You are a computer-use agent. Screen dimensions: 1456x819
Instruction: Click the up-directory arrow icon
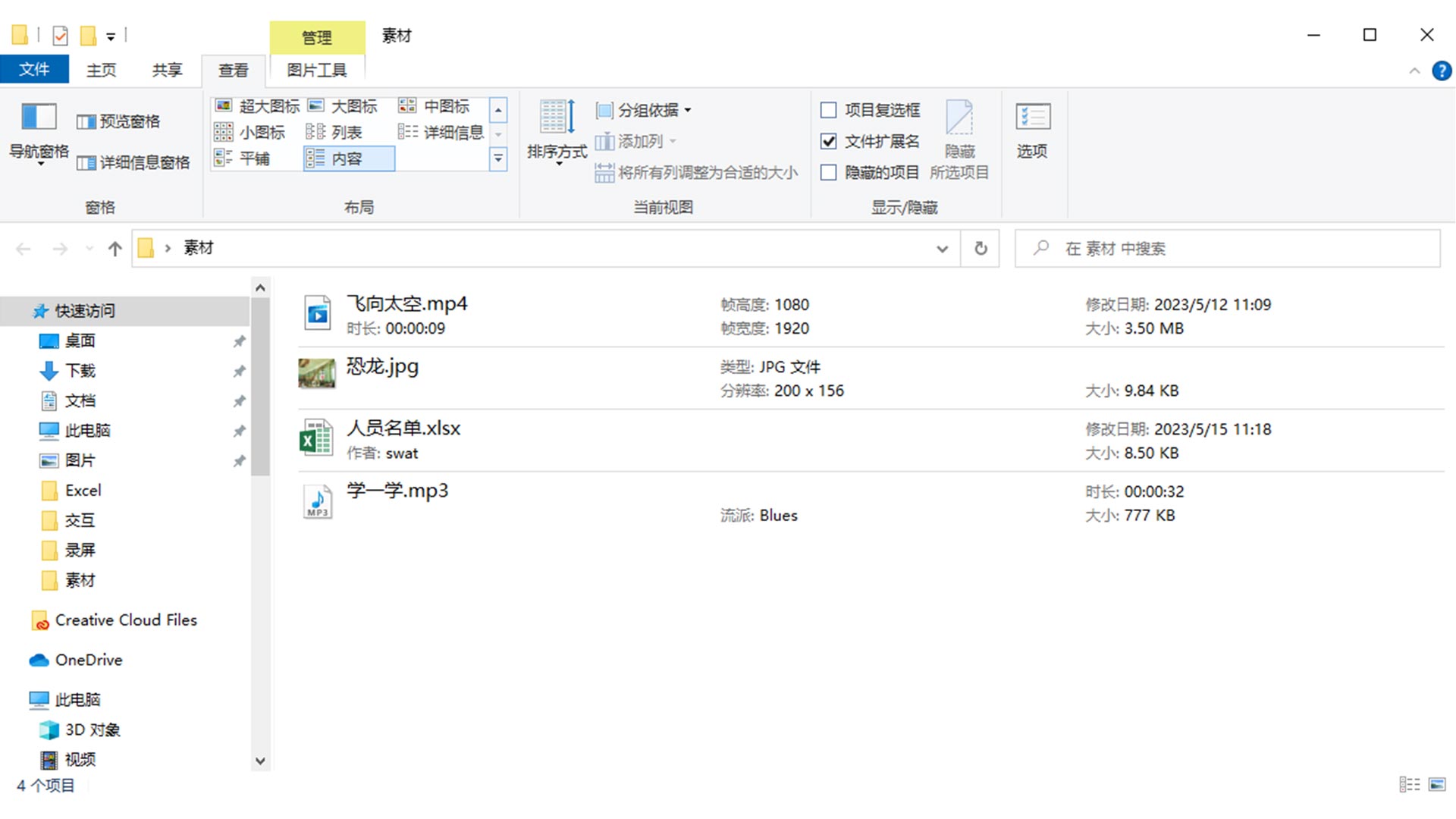[x=115, y=249]
